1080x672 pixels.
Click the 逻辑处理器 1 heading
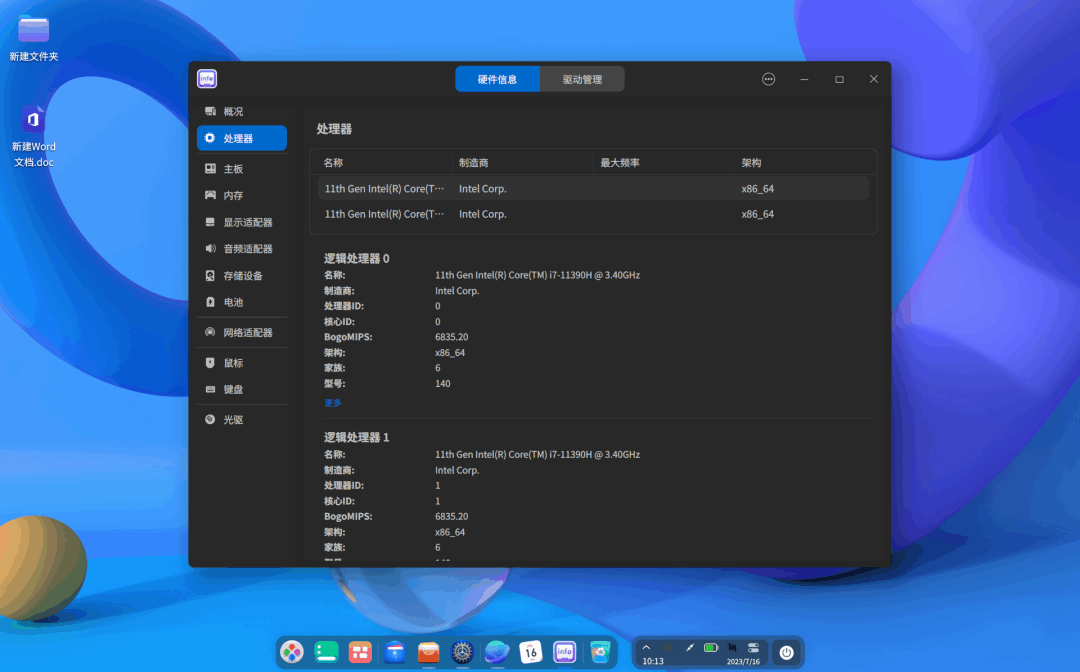click(x=357, y=437)
